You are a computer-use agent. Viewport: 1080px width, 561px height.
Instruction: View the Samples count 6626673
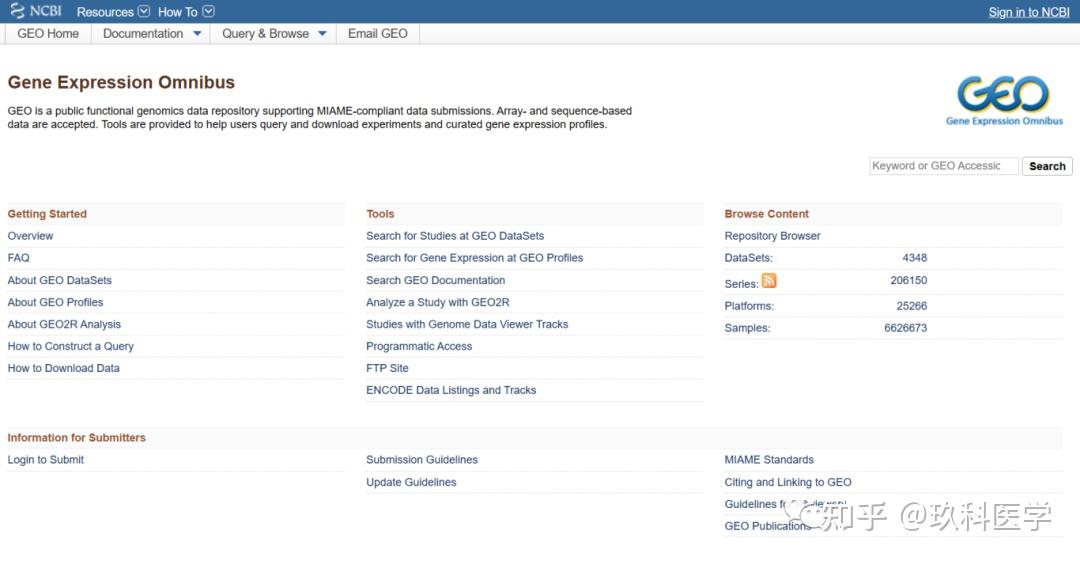click(905, 328)
